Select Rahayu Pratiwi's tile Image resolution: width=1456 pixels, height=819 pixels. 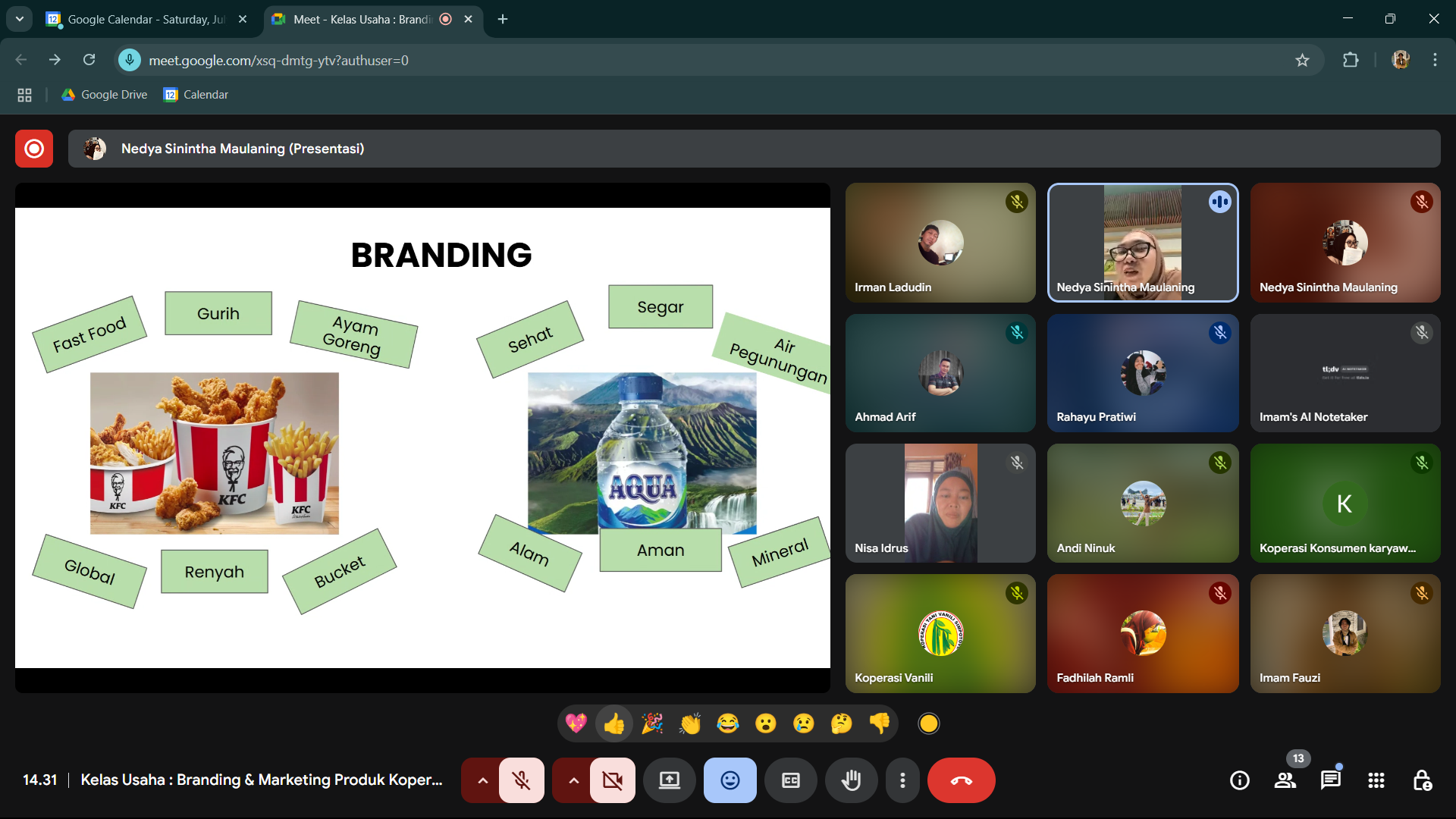(1143, 373)
